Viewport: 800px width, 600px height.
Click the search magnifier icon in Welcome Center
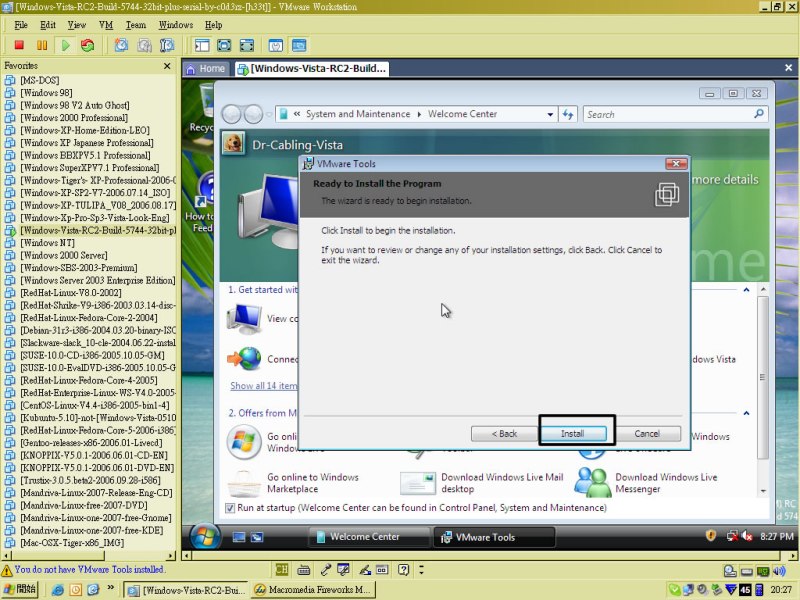coord(759,114)
